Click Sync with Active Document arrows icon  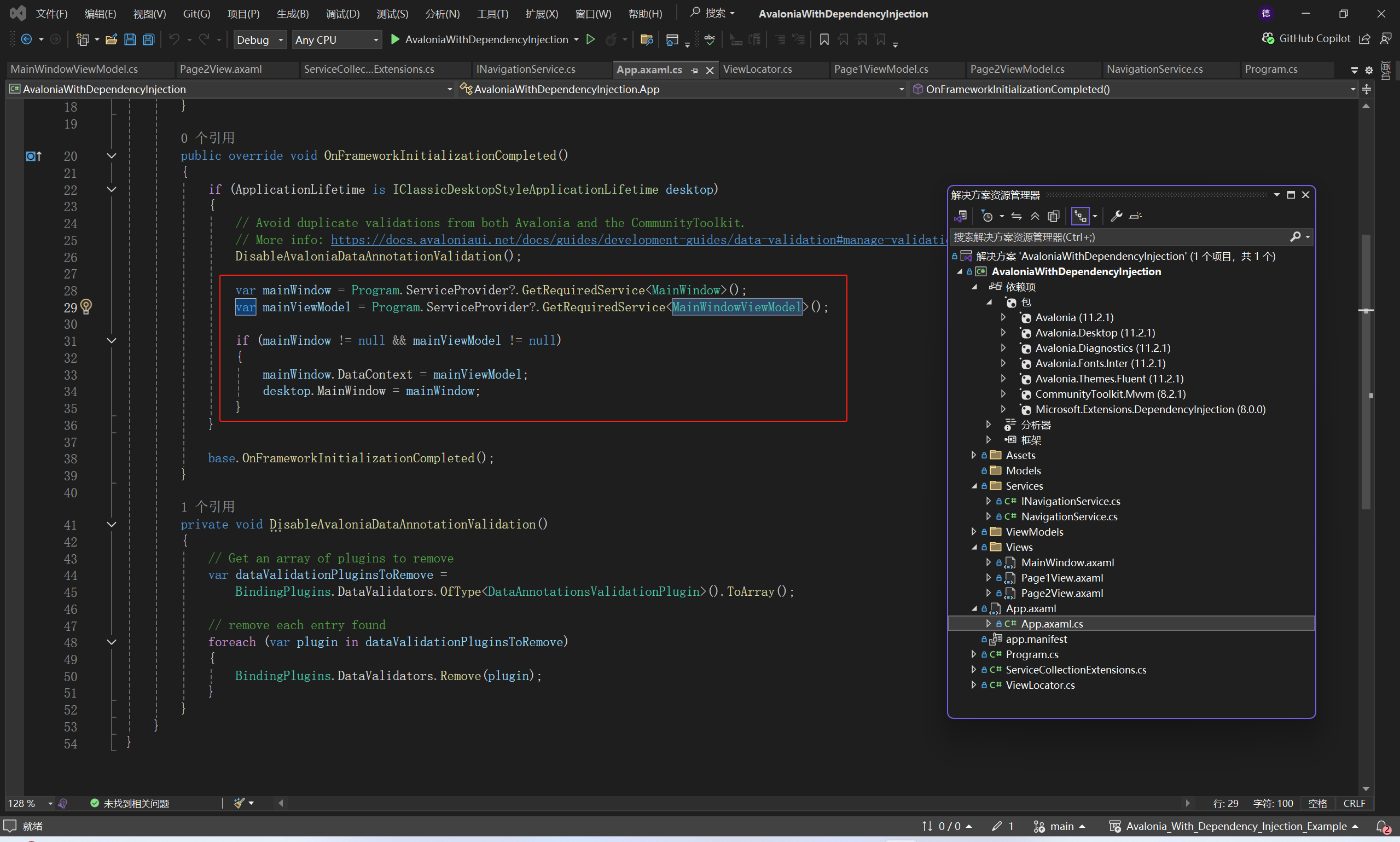point(1016,216)
